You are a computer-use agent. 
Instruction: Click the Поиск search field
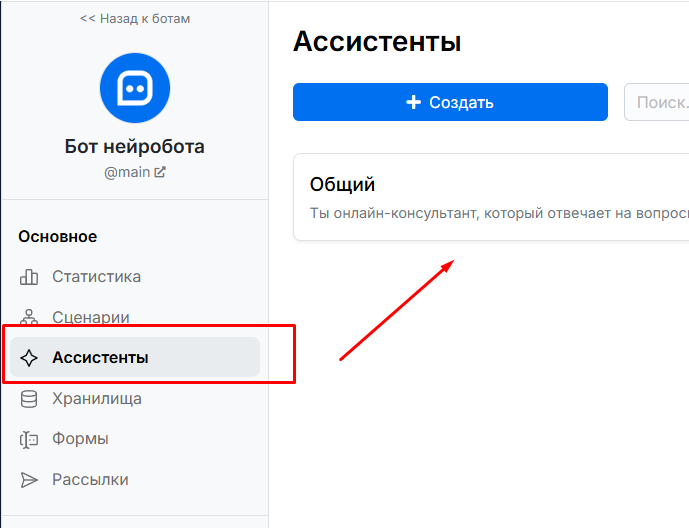[x=656, y=102]
